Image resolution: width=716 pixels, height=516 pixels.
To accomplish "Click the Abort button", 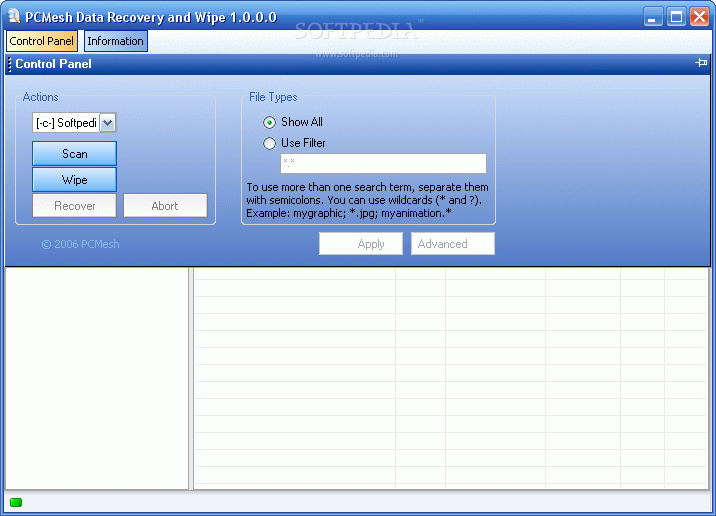I will click(165, 205).
